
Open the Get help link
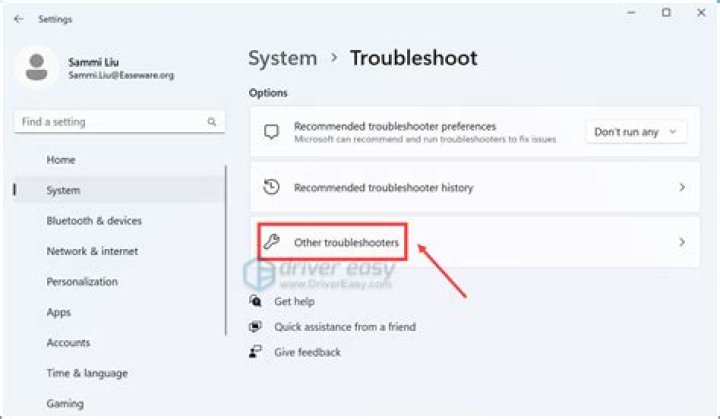(x=294, y=301)
